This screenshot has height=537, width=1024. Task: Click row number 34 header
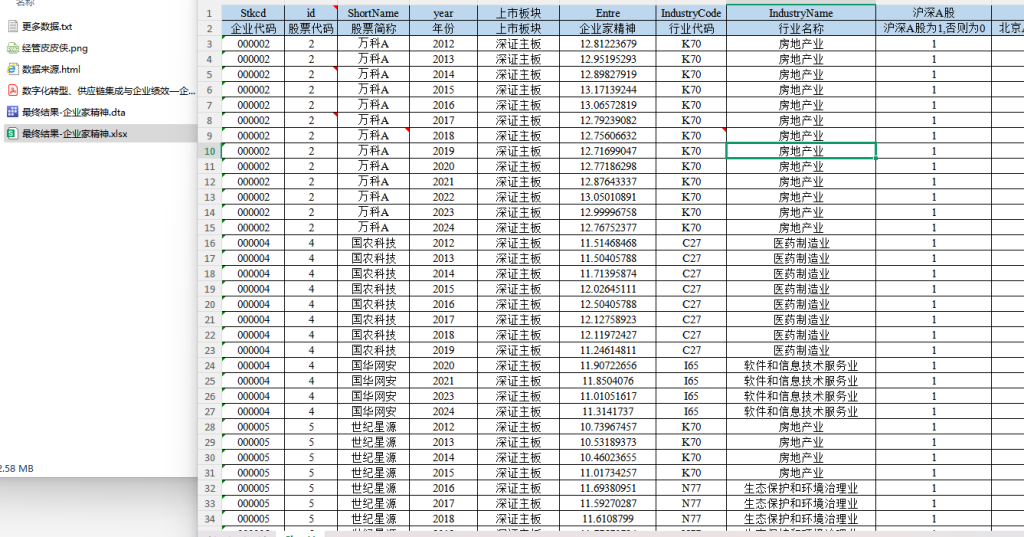click(210, 519)
